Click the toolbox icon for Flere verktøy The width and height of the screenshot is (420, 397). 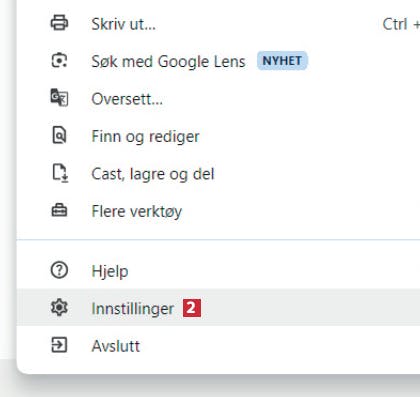point(59,211)
